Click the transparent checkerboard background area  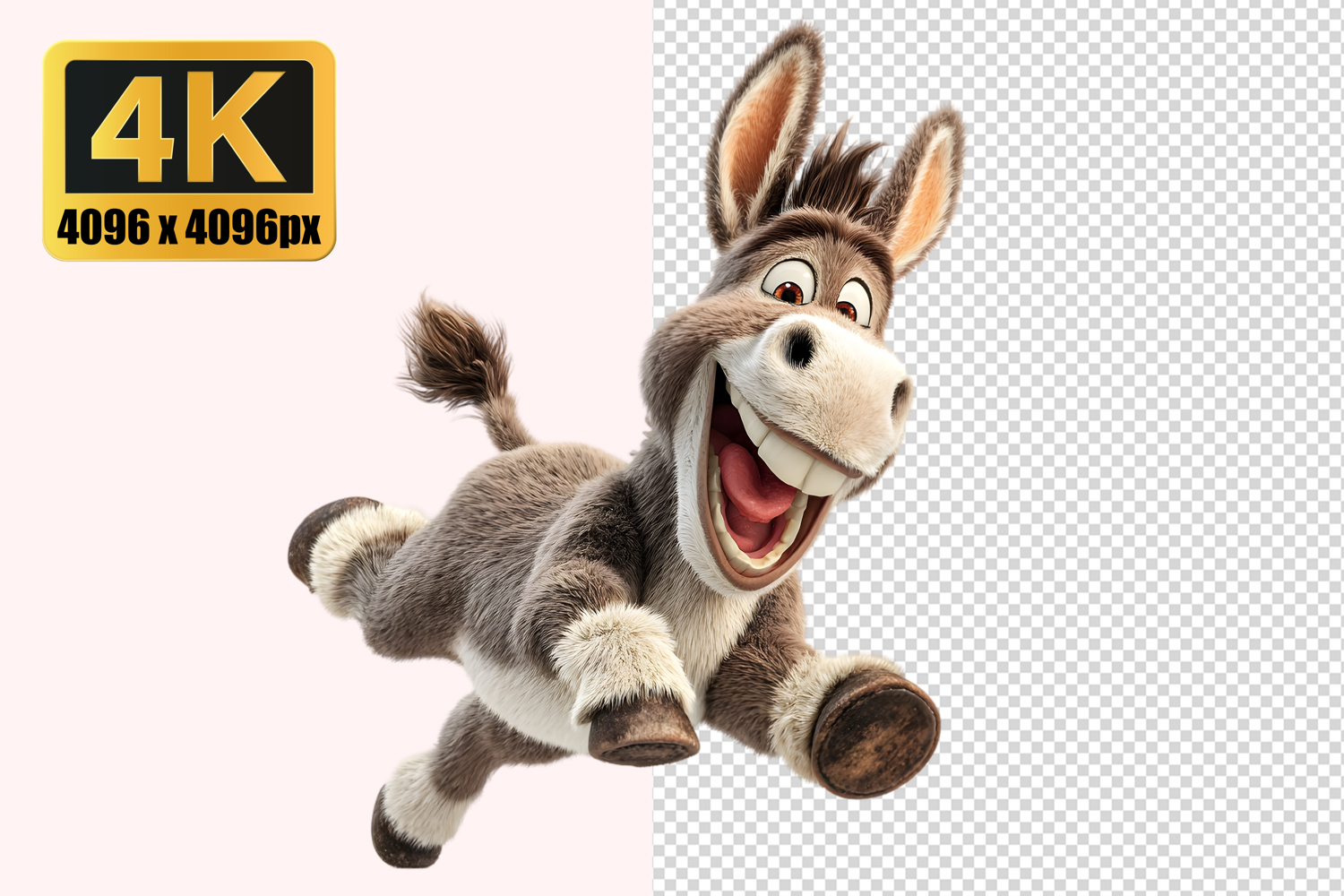(1120, 448)
